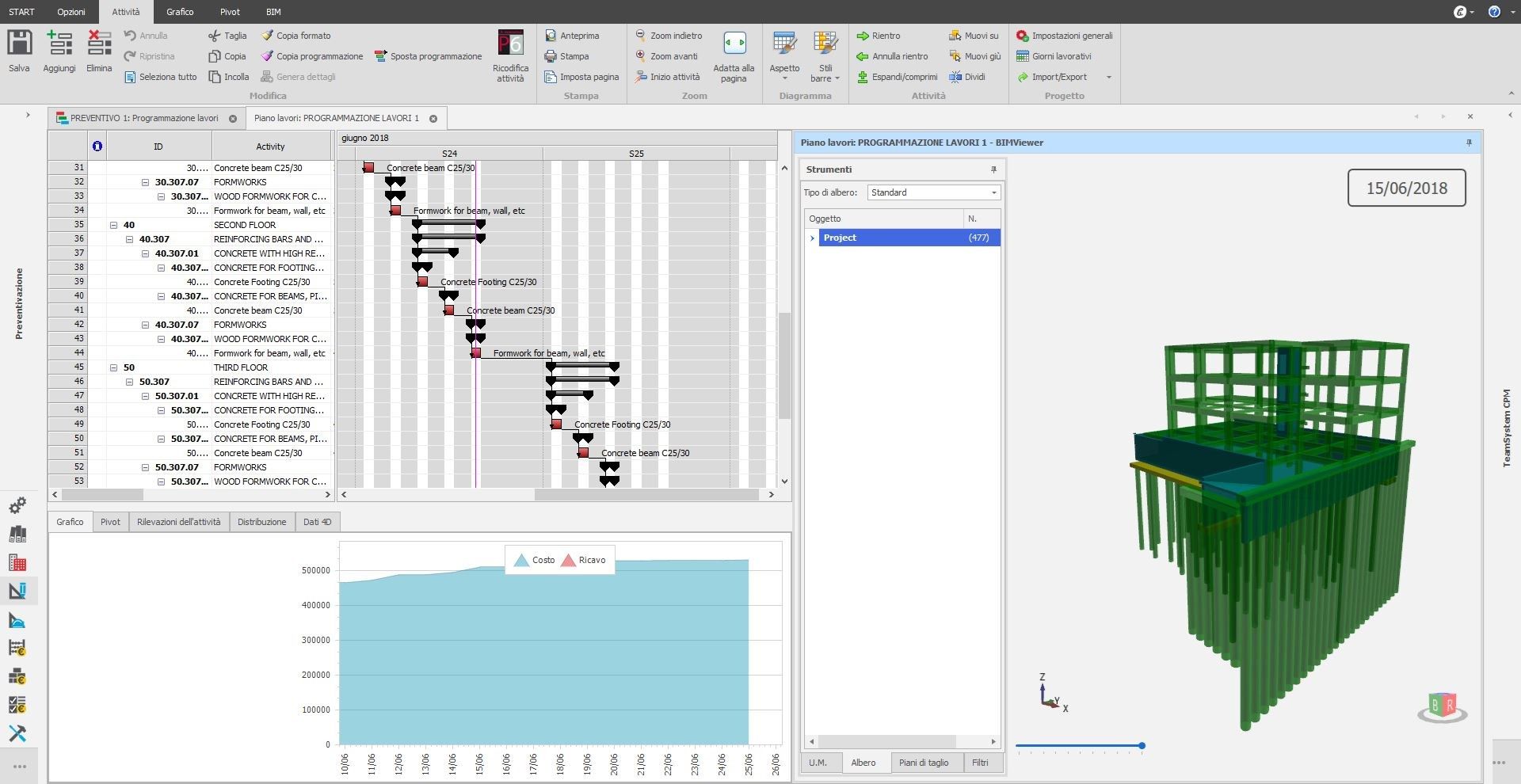
Task: Select the measuring tool in the left sidebar
Action: point(17,620)
